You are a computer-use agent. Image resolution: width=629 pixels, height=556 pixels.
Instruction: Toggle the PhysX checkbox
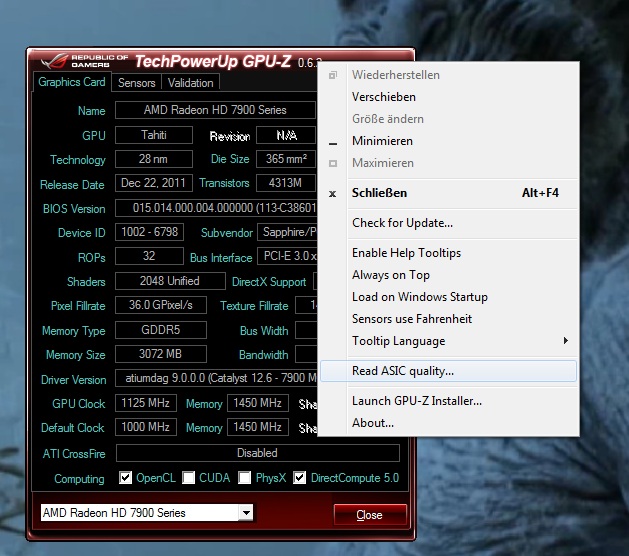(245, 477)
